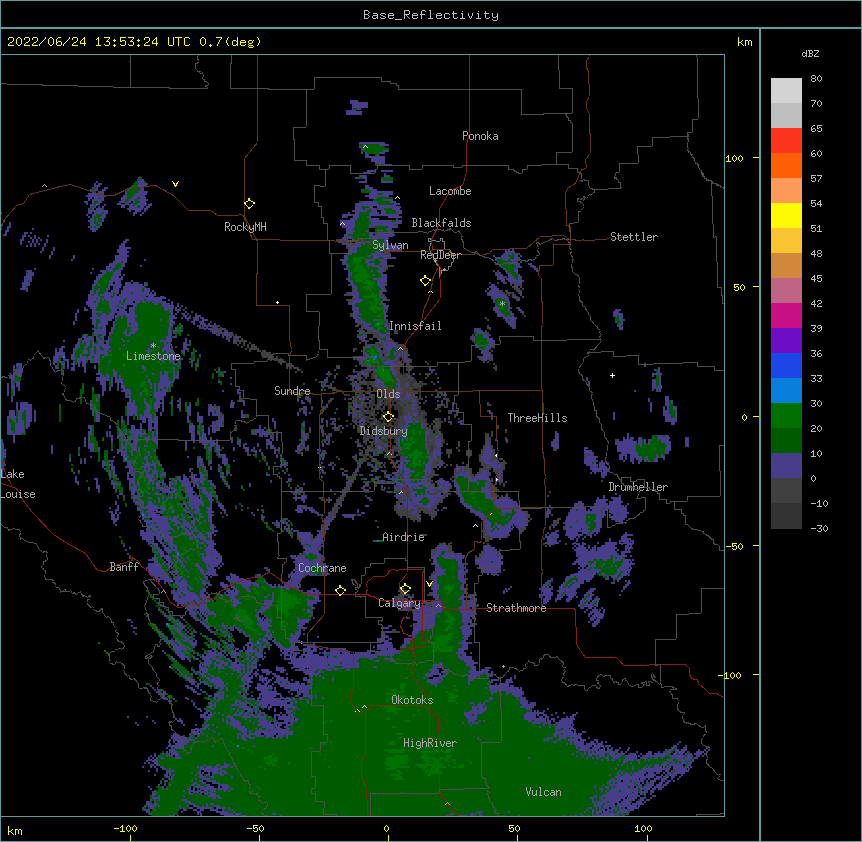The width and height of the screenshot is (862, 842).
Task: Click the yellow diamond marker beside RockyMH
Action: [250, 204]
